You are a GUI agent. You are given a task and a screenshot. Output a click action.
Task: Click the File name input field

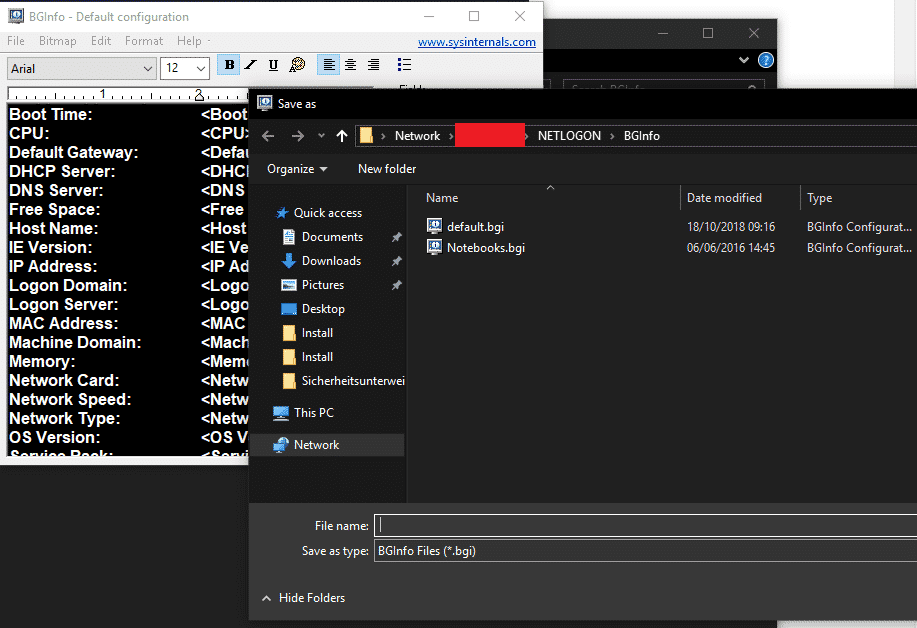[646, 525]
